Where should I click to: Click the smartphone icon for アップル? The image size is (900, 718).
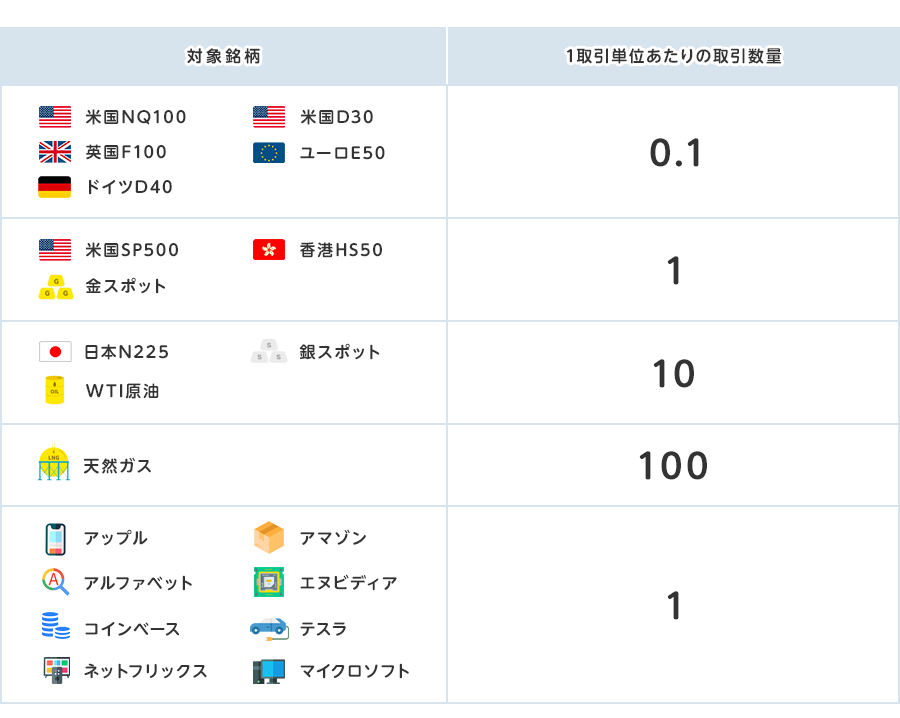(x=55, y=539)
